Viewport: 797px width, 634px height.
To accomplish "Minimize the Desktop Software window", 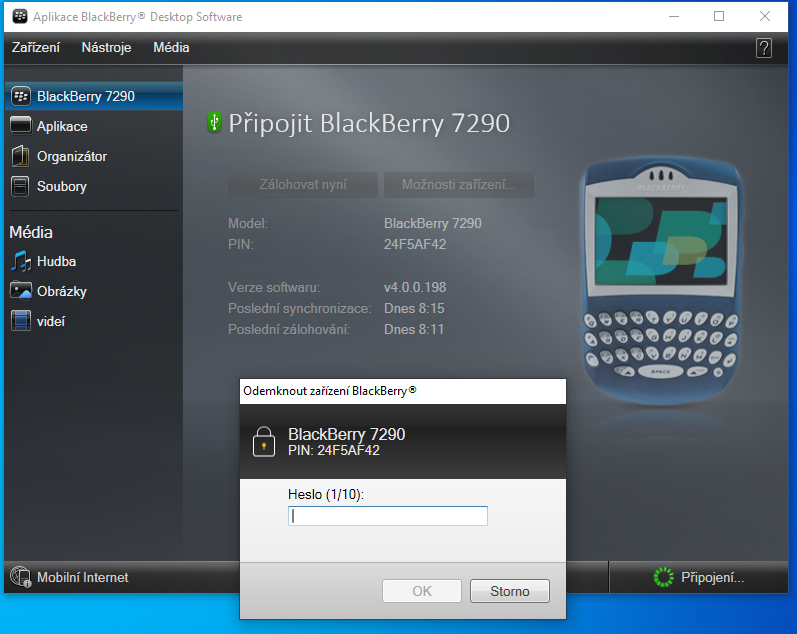I will click(674, 16).
